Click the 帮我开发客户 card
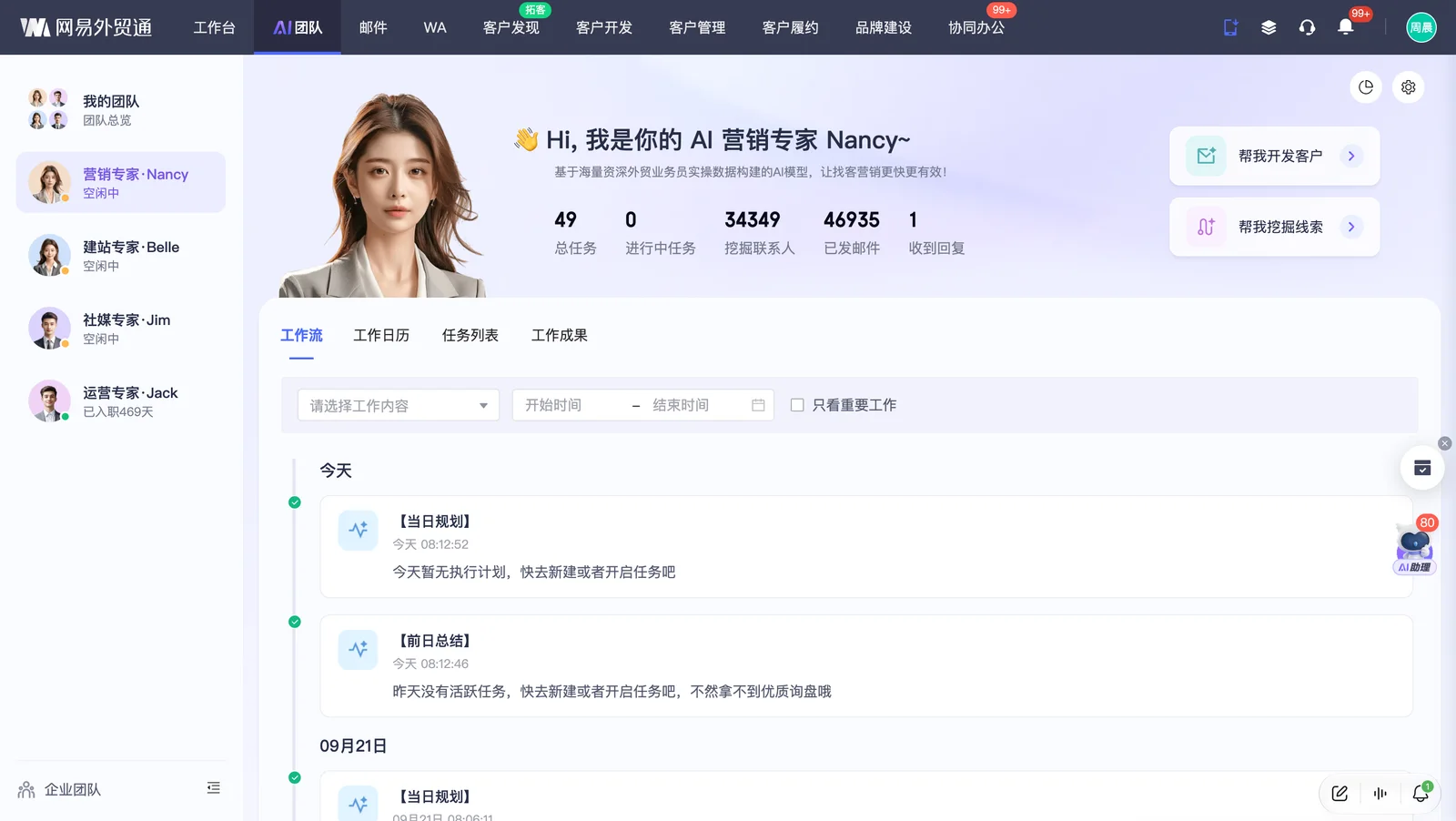This screenshot has height=821, width=1456. click(1274, 156)
